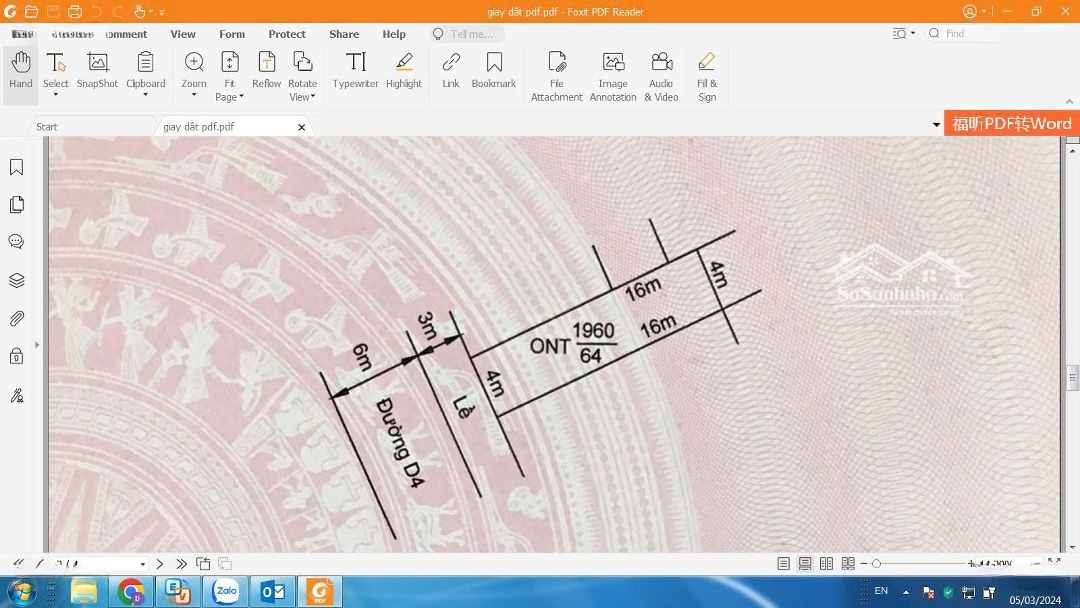Viewport: 1080px width, 608px height.
Task: Switch to single page view mode
Action: click(783, 564)
